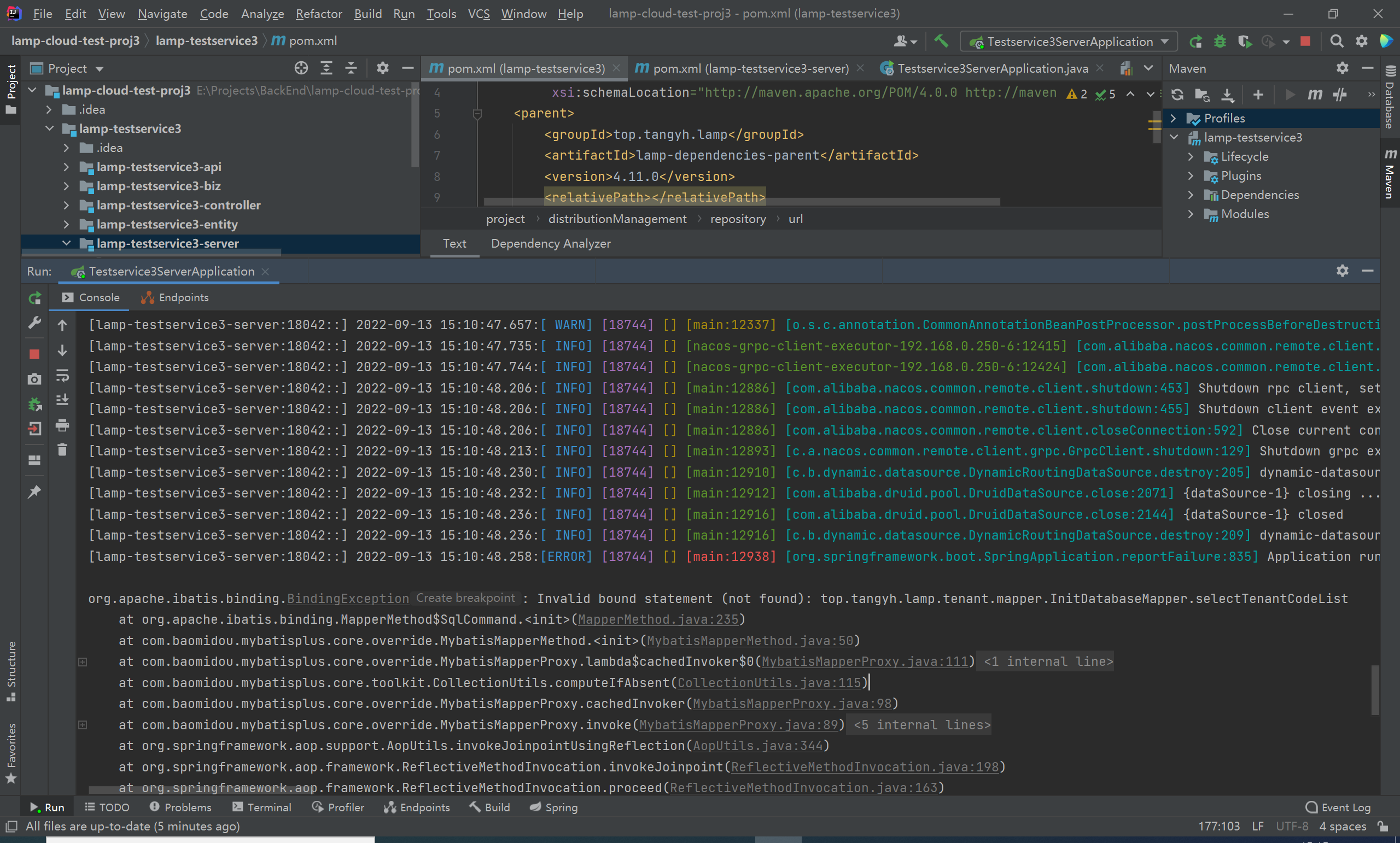
Task: Click the Expand All icon in the Project panel
Action: 326,68
